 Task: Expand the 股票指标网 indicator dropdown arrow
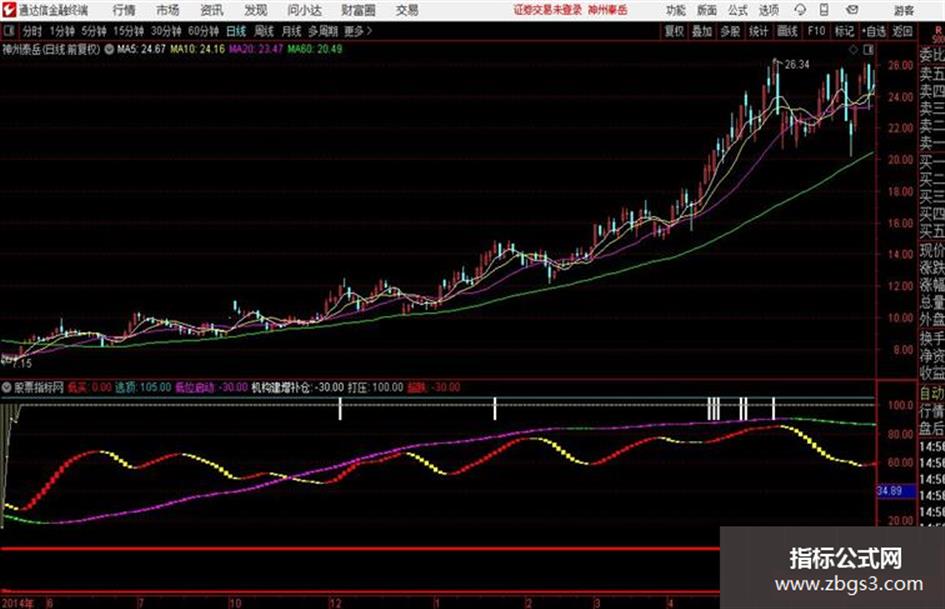coord(7,388)
